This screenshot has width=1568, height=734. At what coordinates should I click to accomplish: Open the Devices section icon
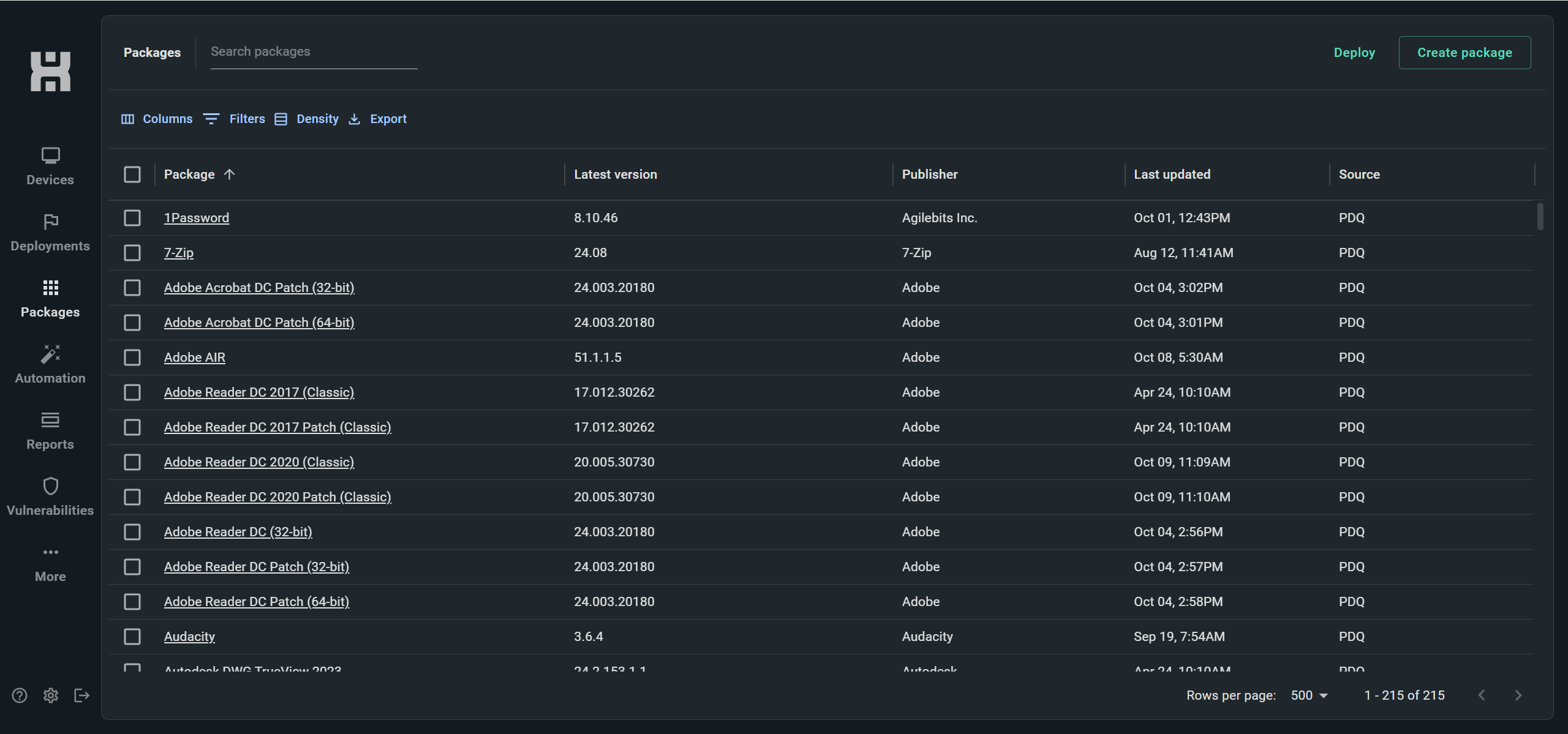[50, 155]
